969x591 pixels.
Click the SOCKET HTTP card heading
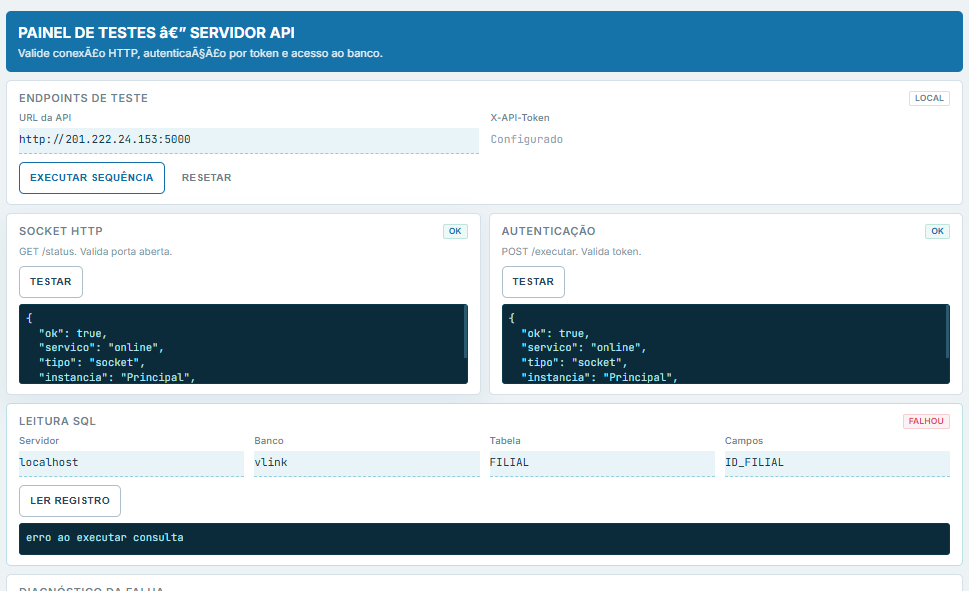61,231
